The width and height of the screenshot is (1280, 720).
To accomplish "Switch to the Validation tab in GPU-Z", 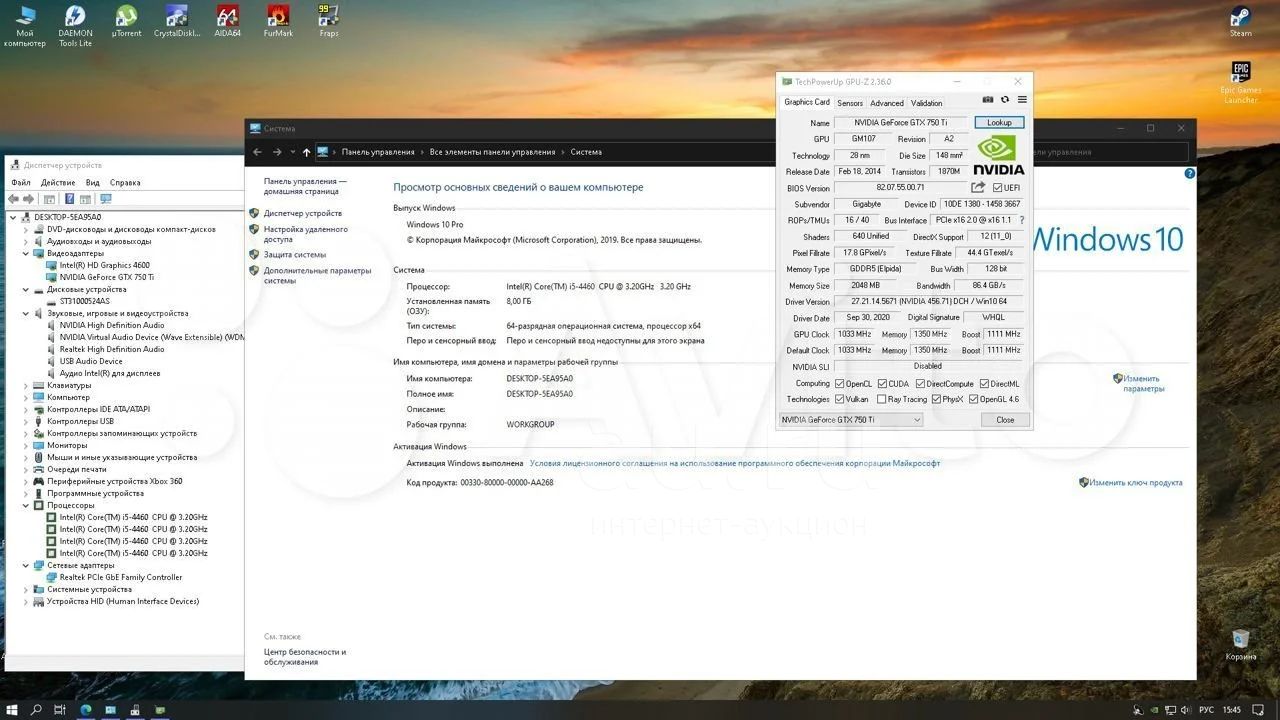I will 926,103.
